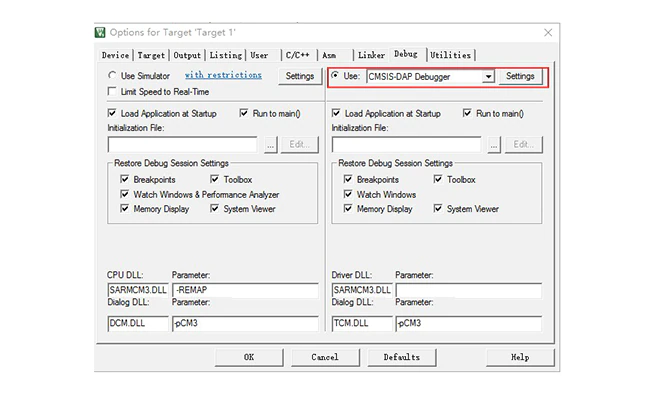652x404 pixels.
Task: Go to the User tab
Action: point(259,55)
